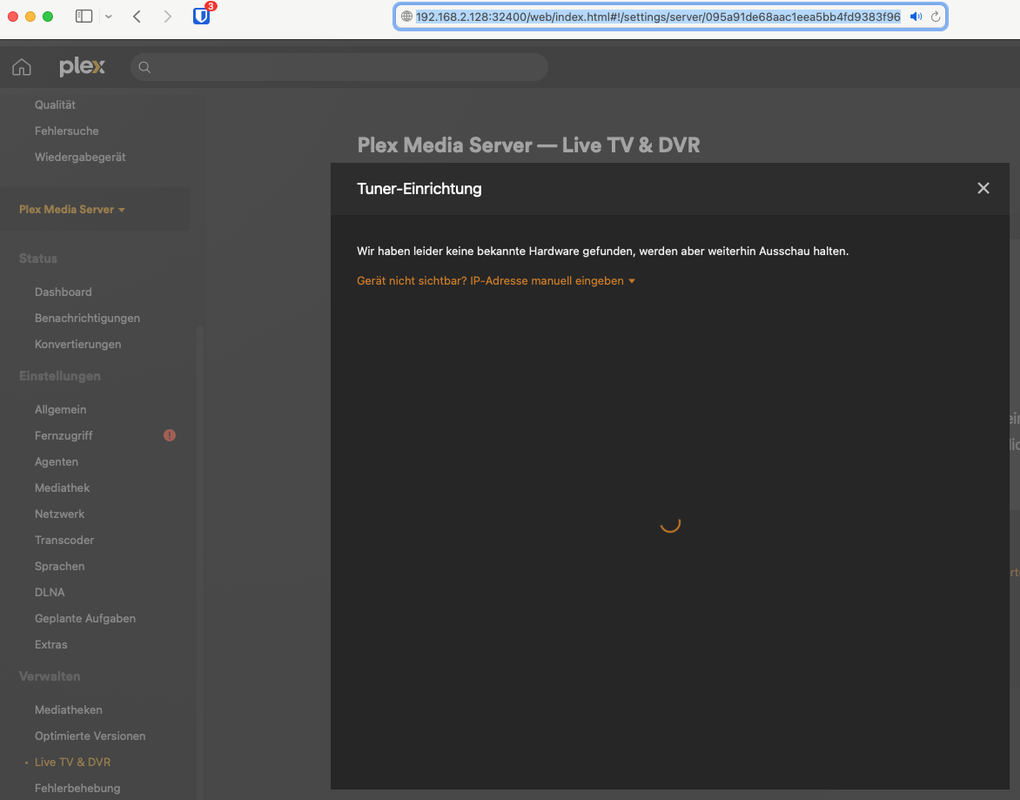
Task: Open Mediatheken management
Action: (x=68, y=710)
